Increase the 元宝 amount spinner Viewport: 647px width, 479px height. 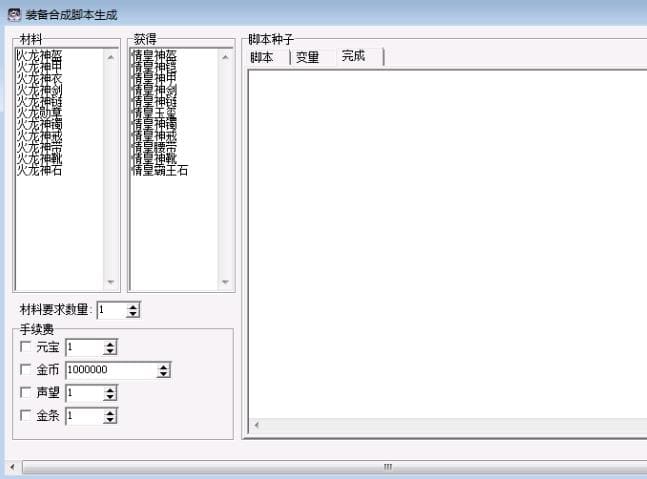tap(110, 344)
